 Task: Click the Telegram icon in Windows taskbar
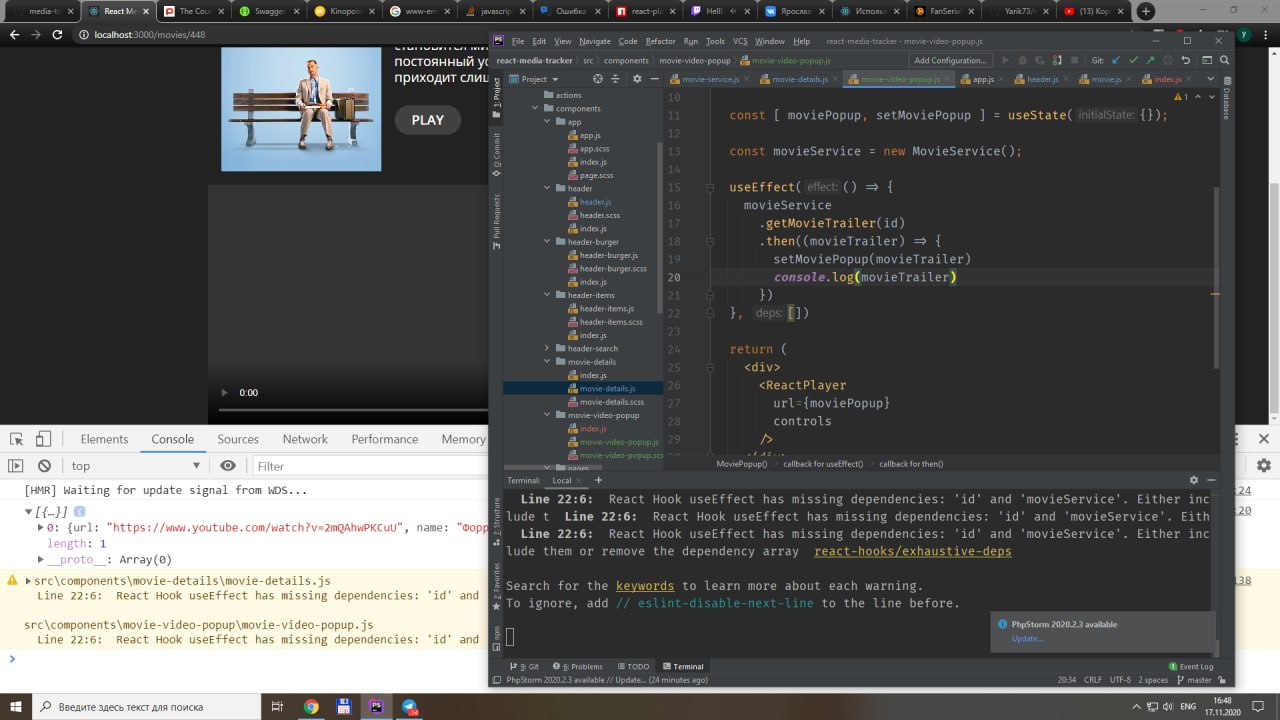point(410,707)
